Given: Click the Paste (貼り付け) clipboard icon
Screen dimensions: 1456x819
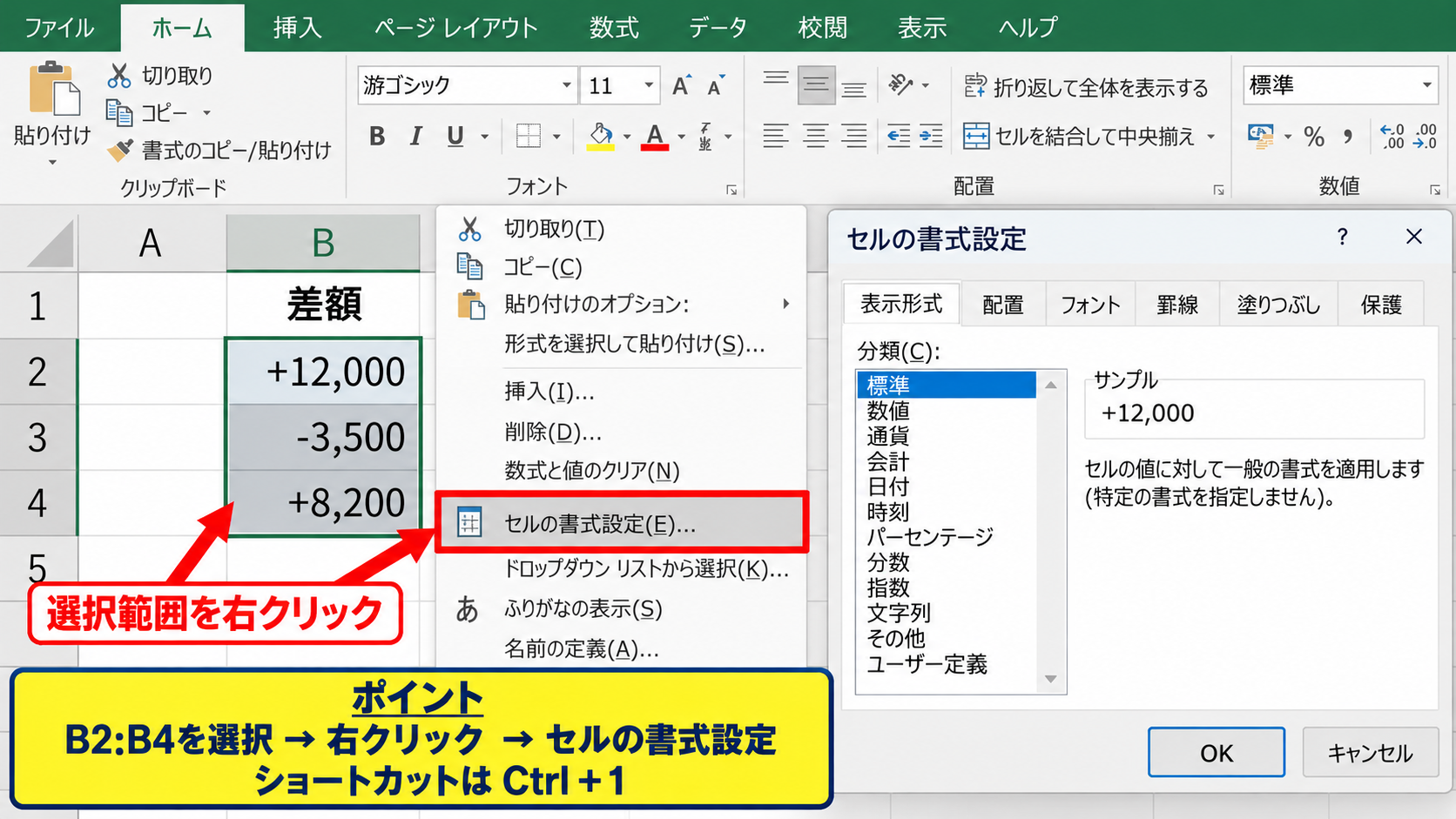Looking at the screenshot, I should tap(54, 88).
